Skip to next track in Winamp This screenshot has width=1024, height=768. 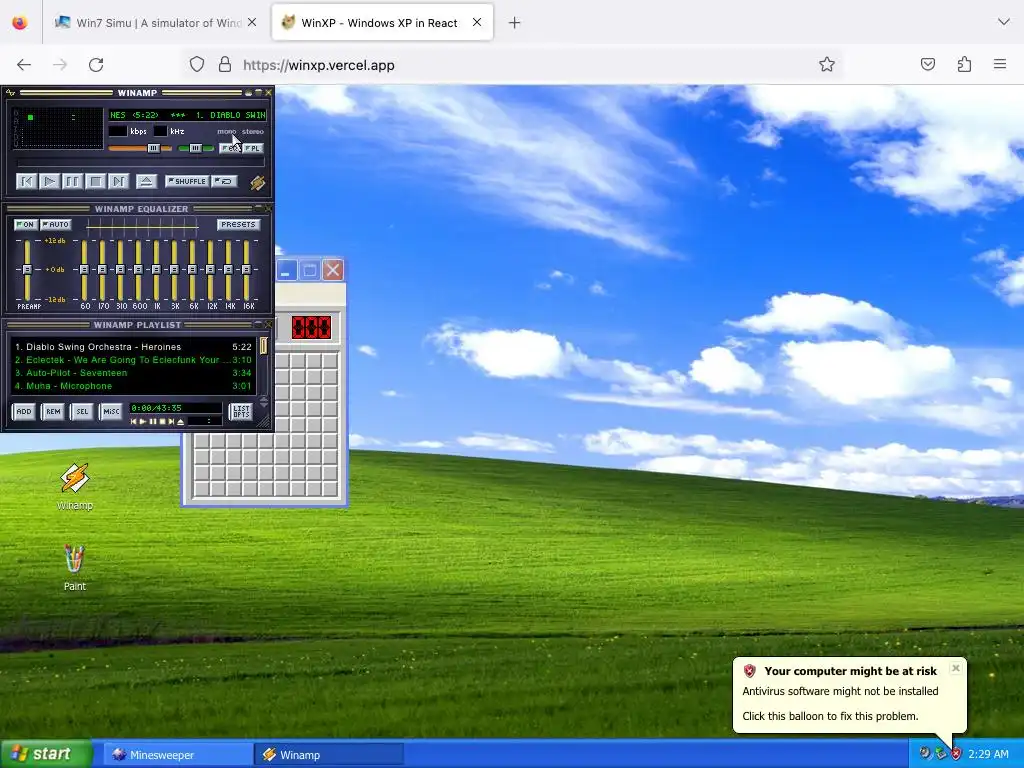(118, 182)
